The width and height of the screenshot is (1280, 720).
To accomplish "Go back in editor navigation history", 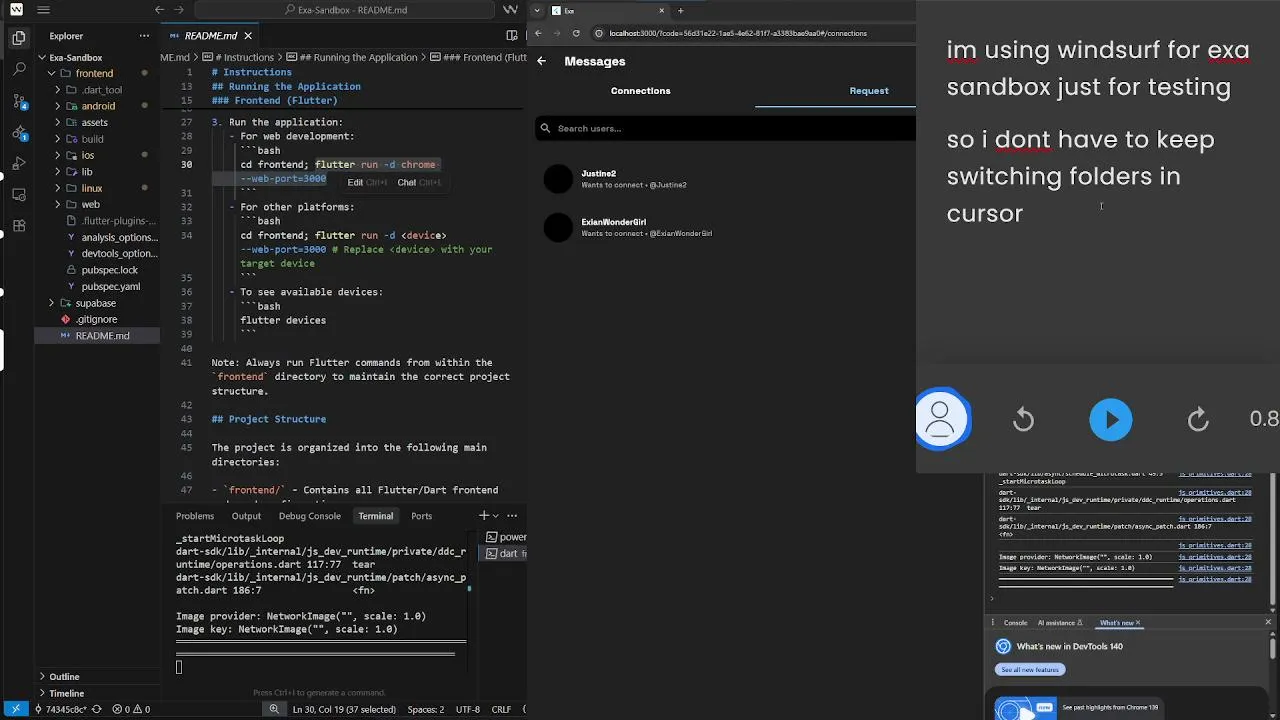I will (x=159, y=10).
